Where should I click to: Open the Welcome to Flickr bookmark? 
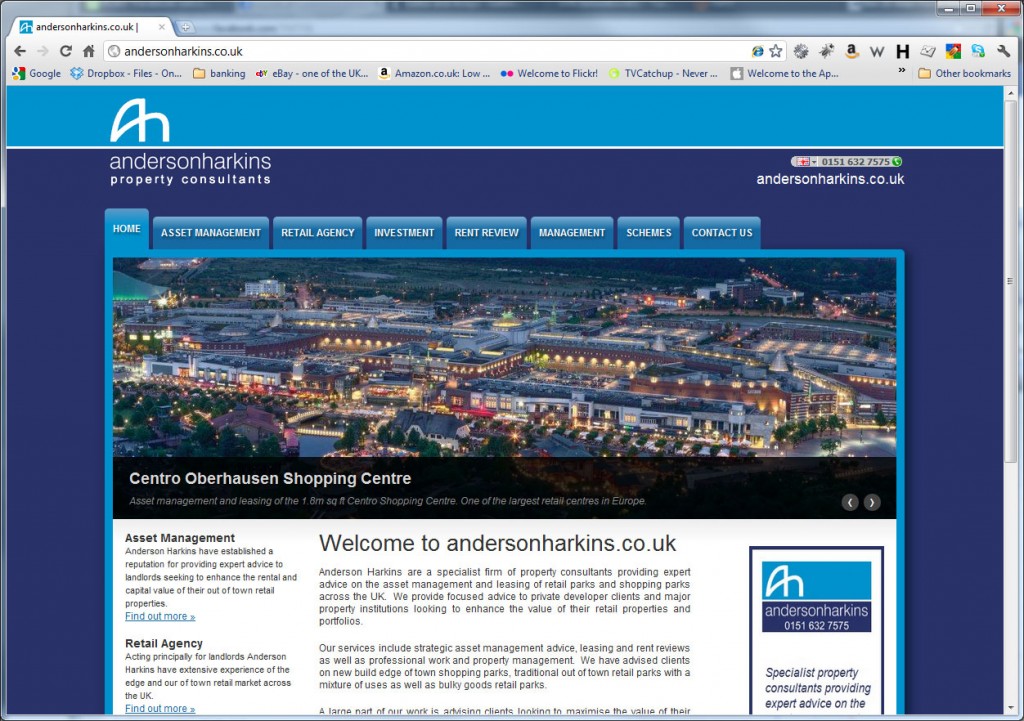click(x=549, y=73)
